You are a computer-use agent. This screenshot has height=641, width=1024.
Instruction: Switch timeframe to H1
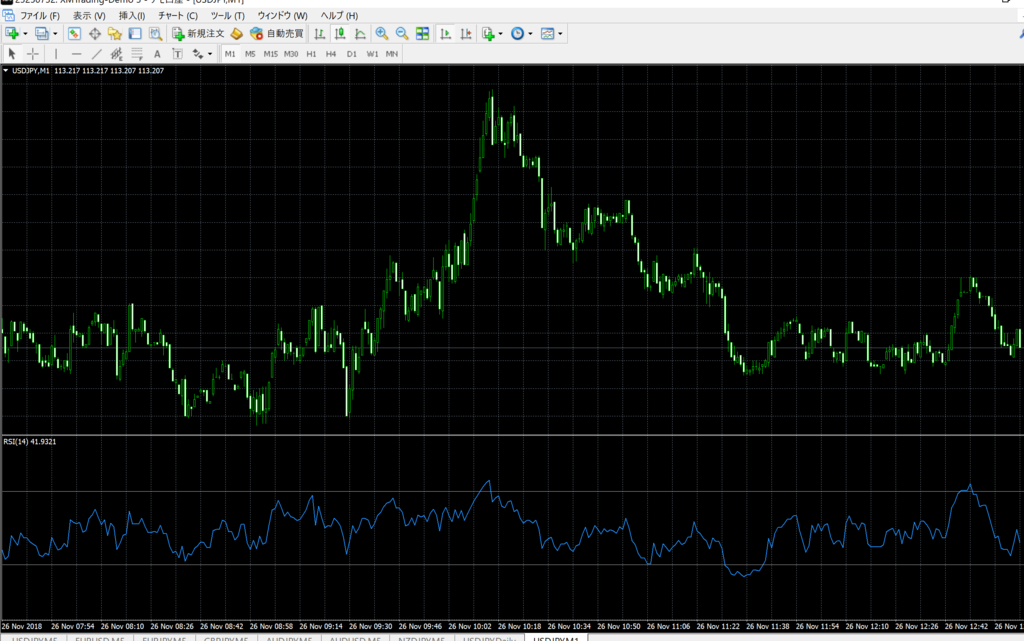(x=312, y=54)
